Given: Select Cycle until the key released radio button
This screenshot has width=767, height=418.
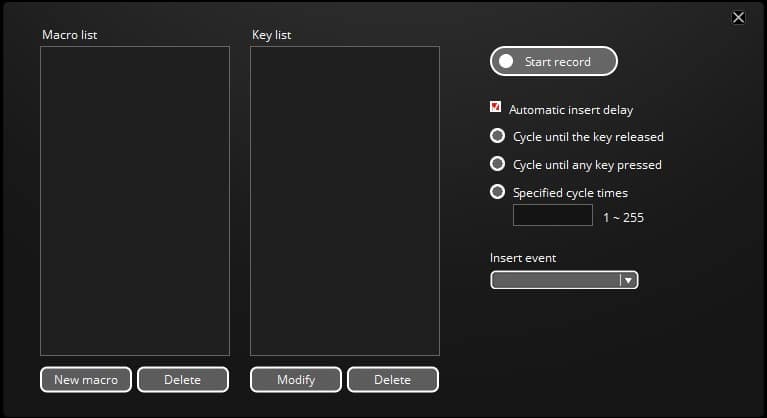Looking at the screenshot, I should [497, 136].
